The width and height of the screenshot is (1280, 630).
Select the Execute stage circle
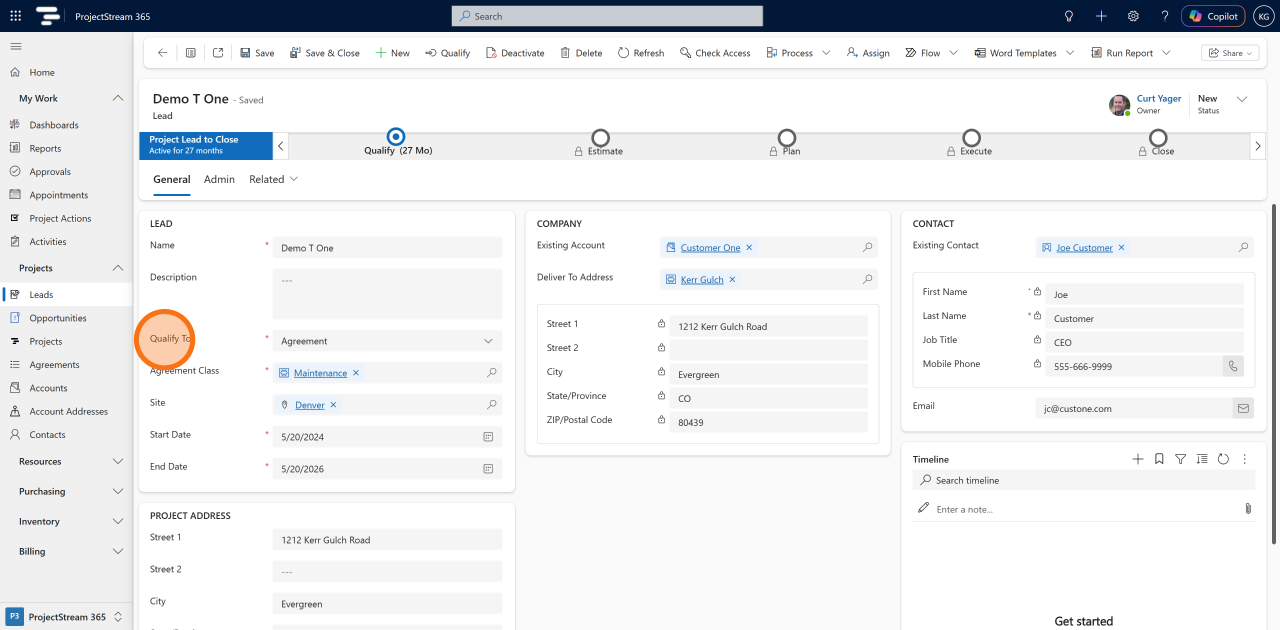[971, 137]
